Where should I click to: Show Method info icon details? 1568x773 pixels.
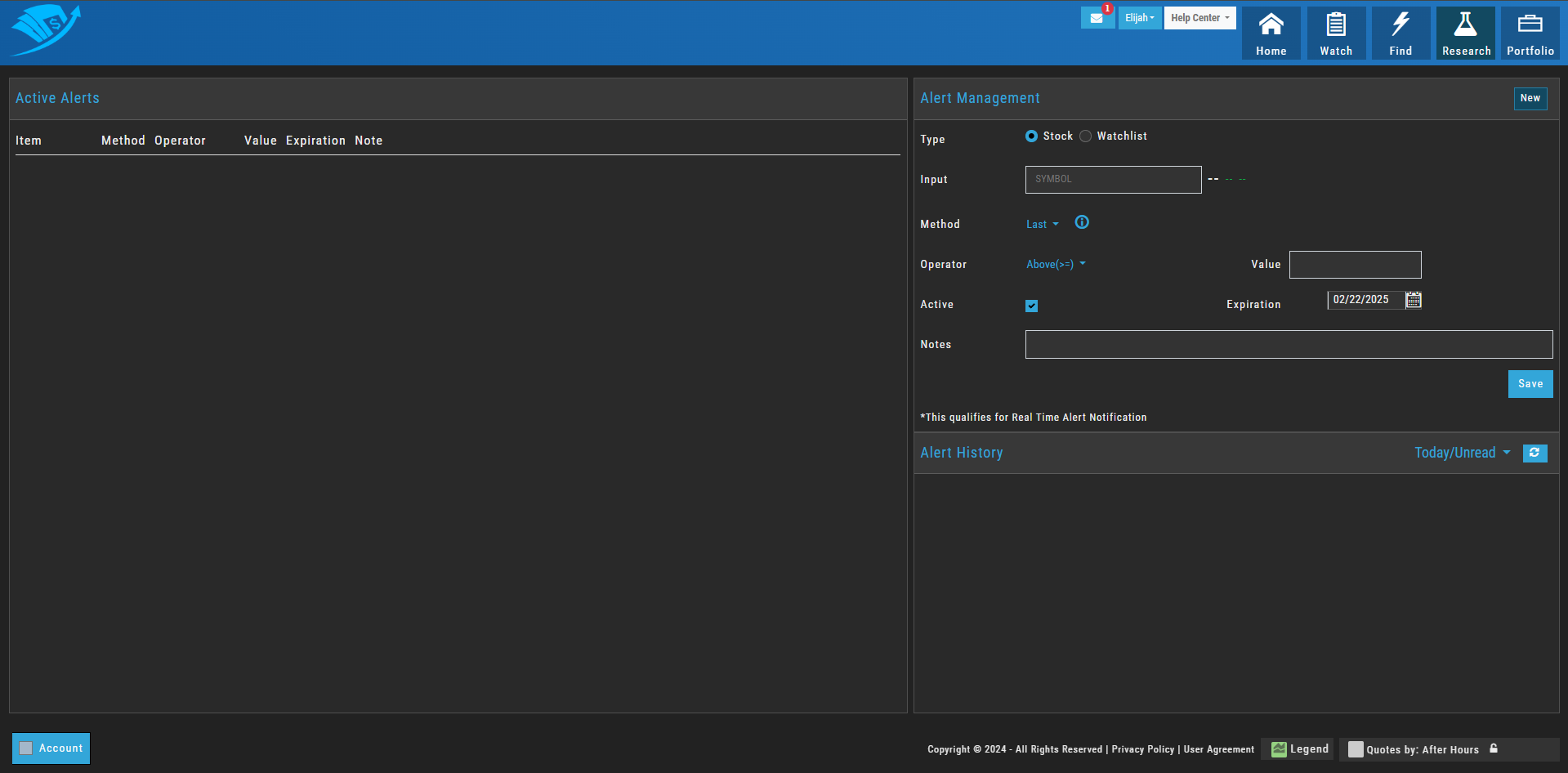1082,222
